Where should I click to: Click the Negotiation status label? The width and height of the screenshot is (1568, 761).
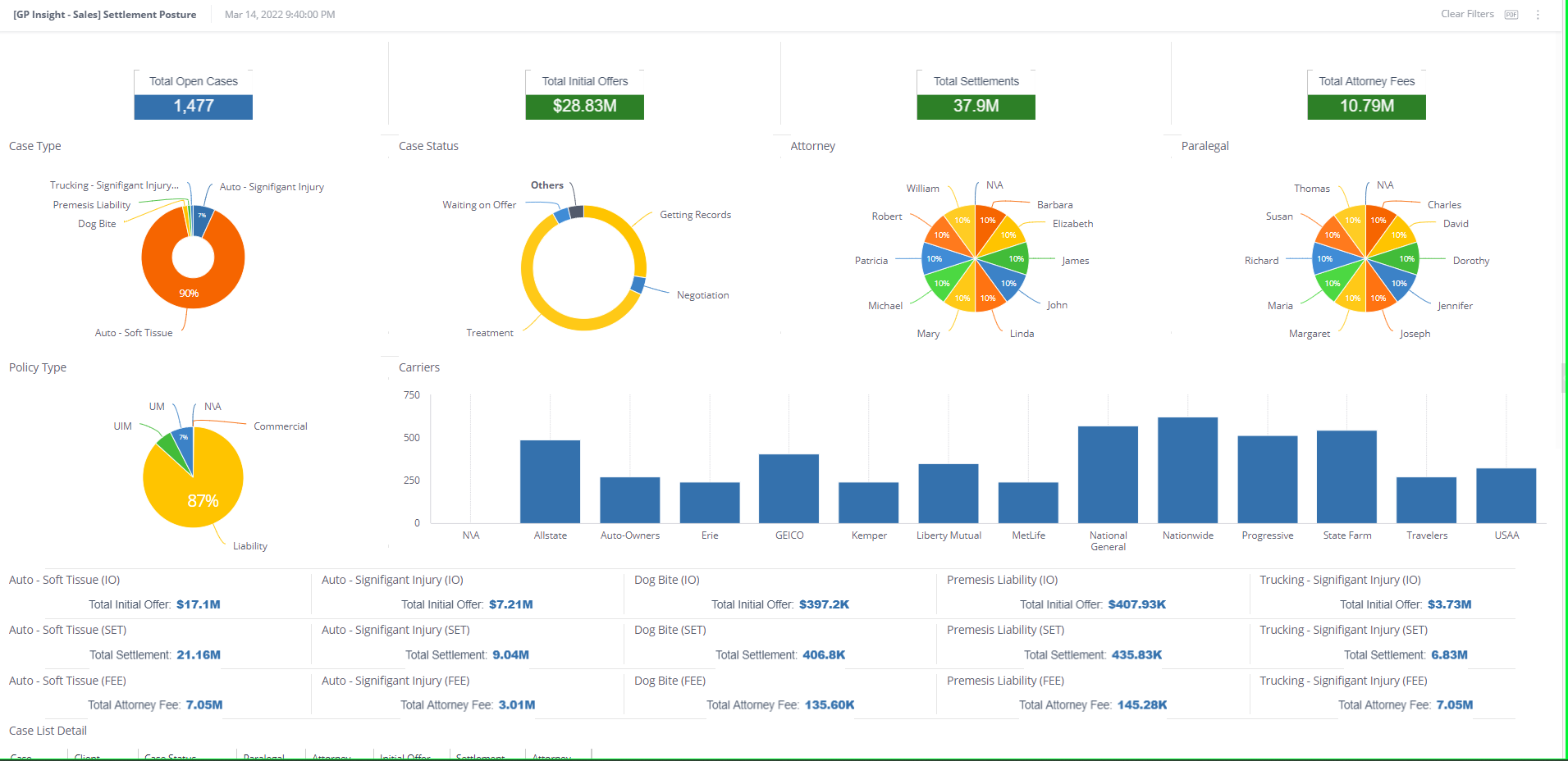[702, 295]
